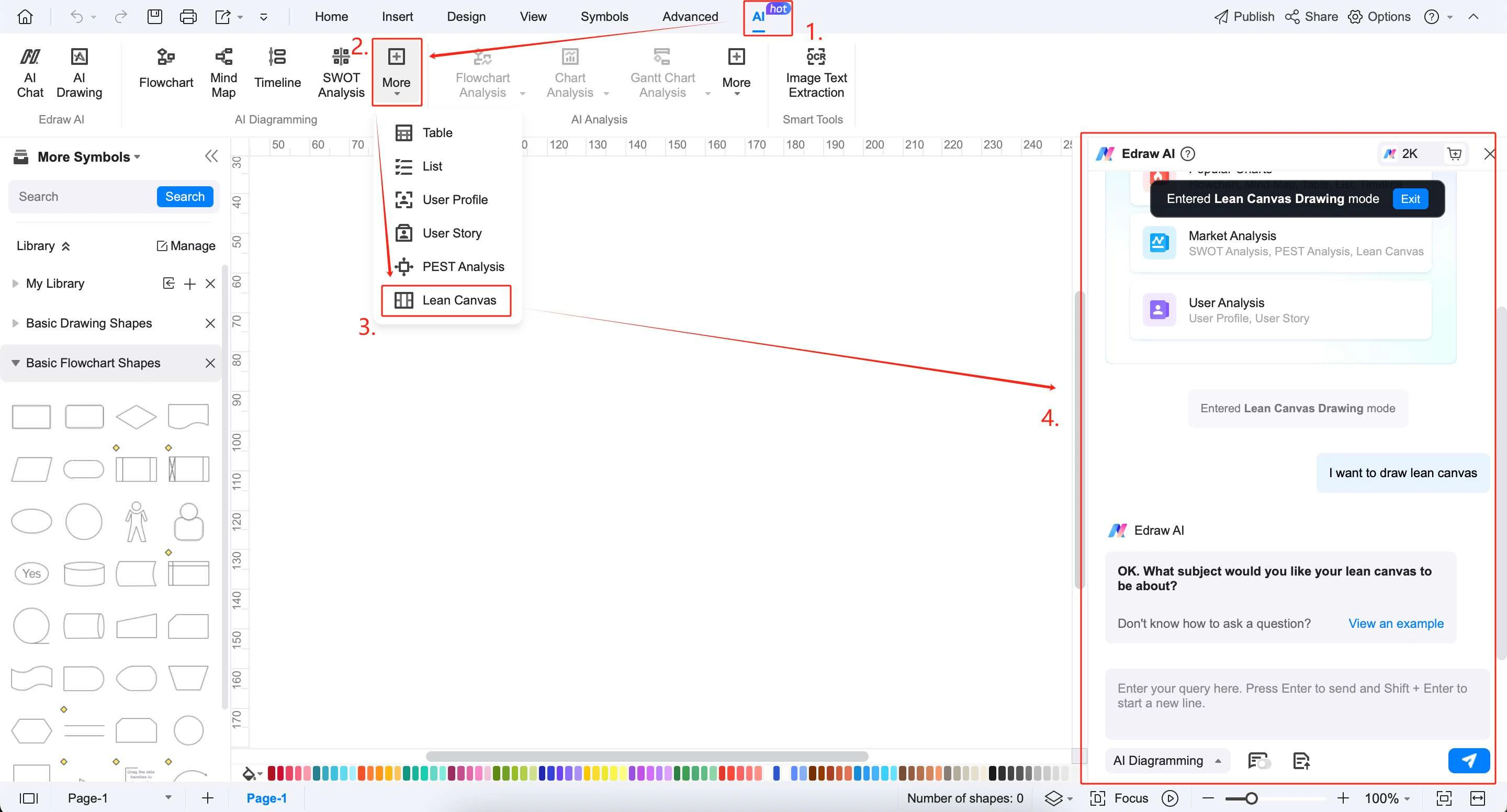Start presentation play button

(x=1170, y=798)
